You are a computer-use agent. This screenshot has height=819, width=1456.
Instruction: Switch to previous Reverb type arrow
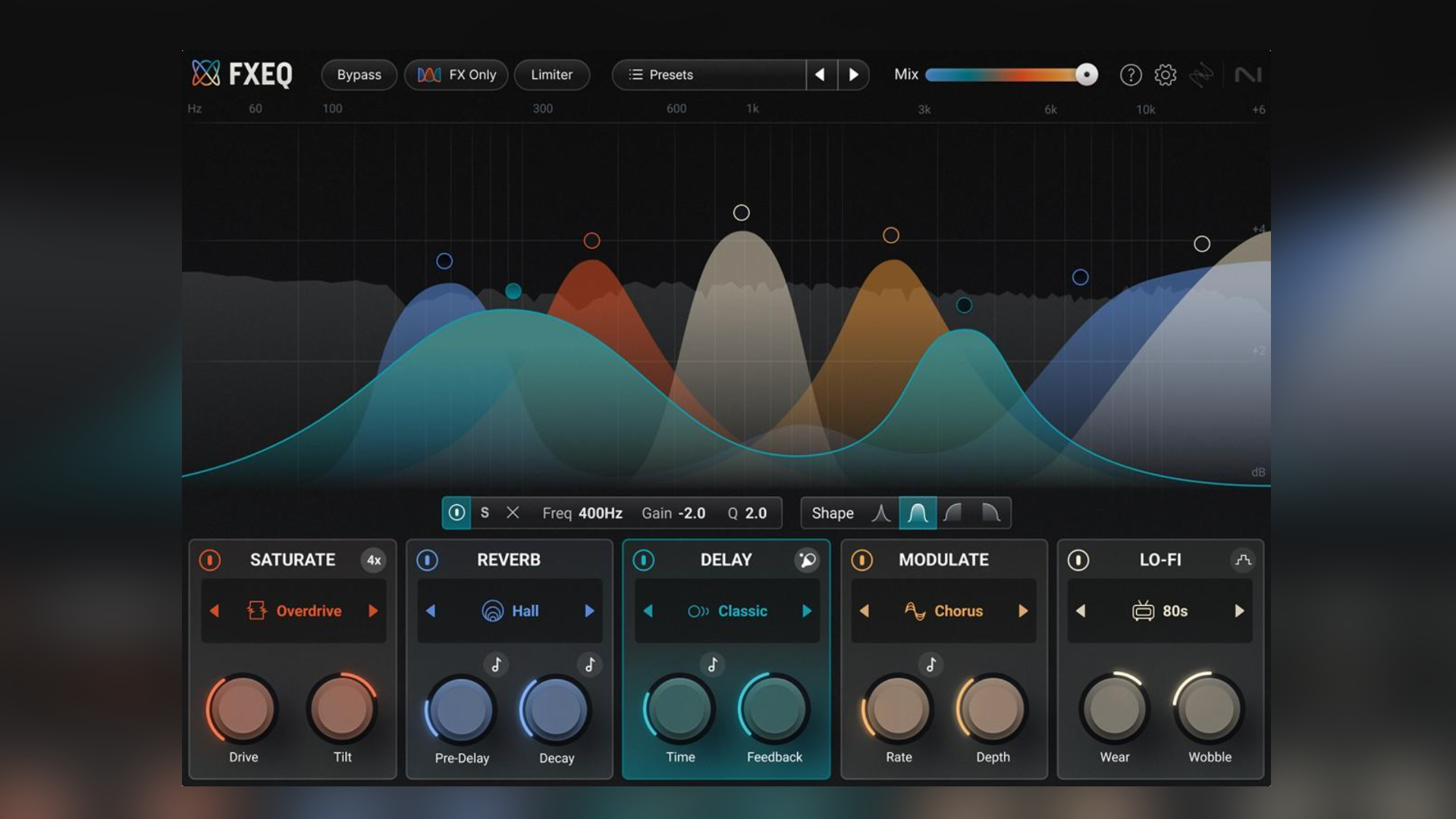coord(431,611)
